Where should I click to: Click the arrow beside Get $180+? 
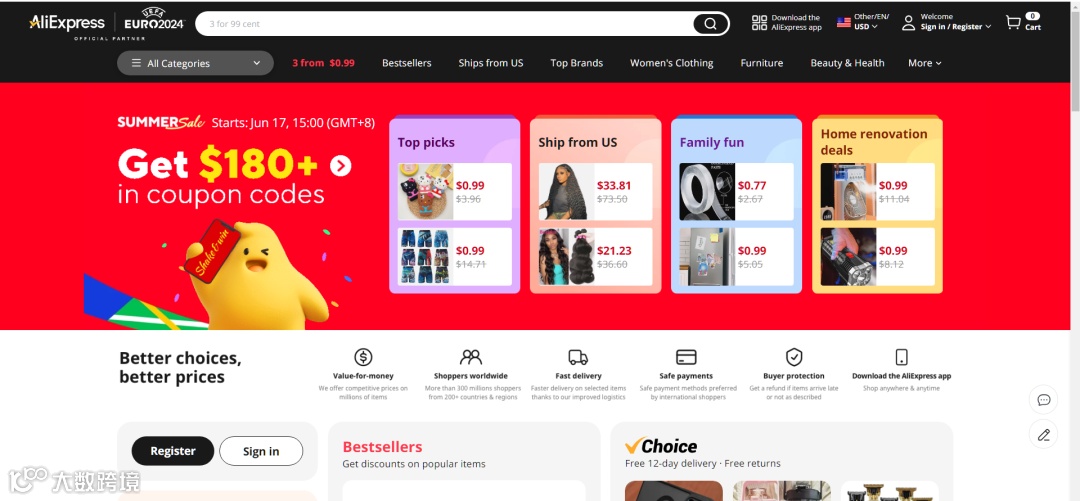(x=340, y=165)
